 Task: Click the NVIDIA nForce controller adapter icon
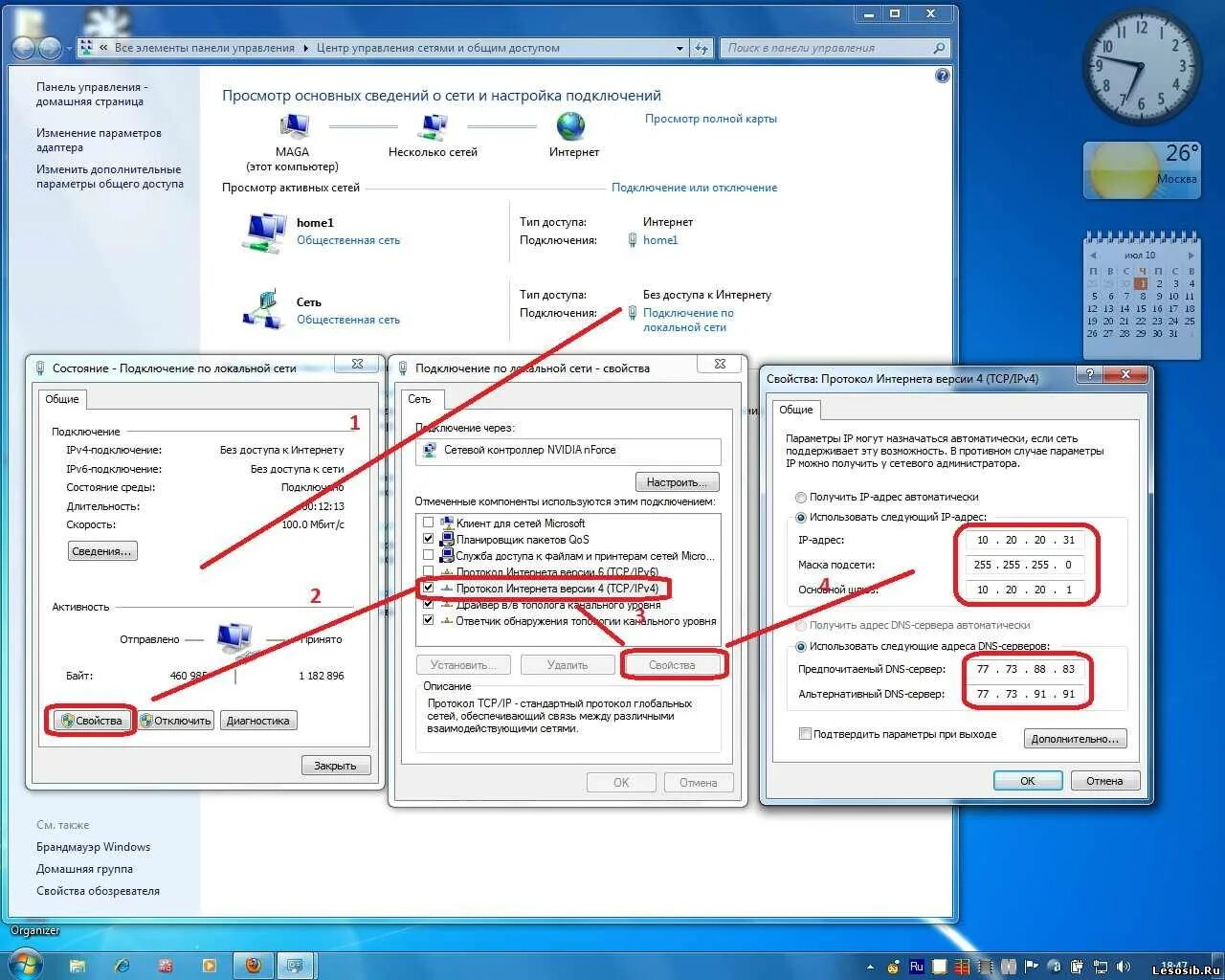click(x=431, y=450)
